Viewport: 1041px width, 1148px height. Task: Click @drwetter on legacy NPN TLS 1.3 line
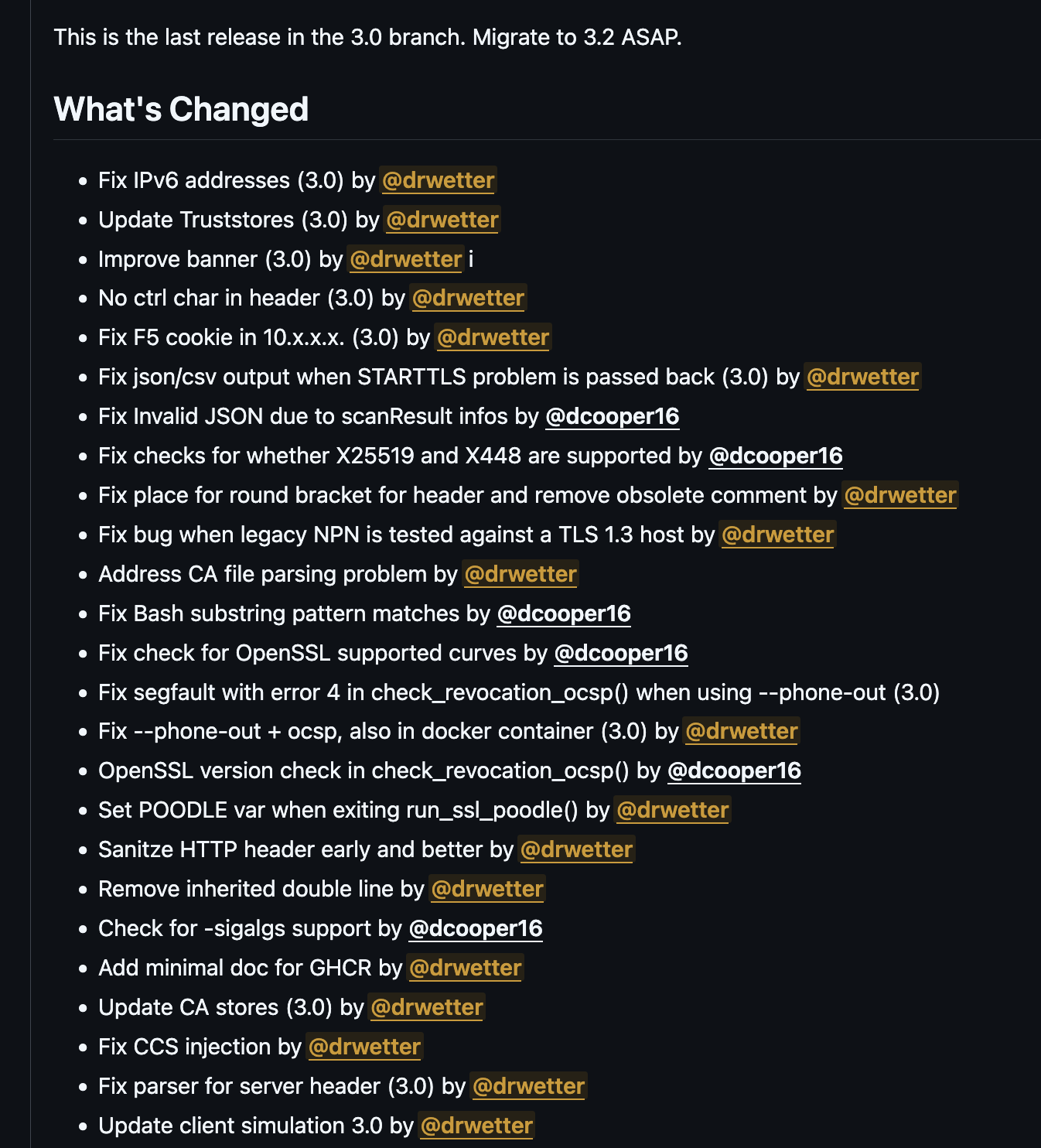click(x=778, y=535)
